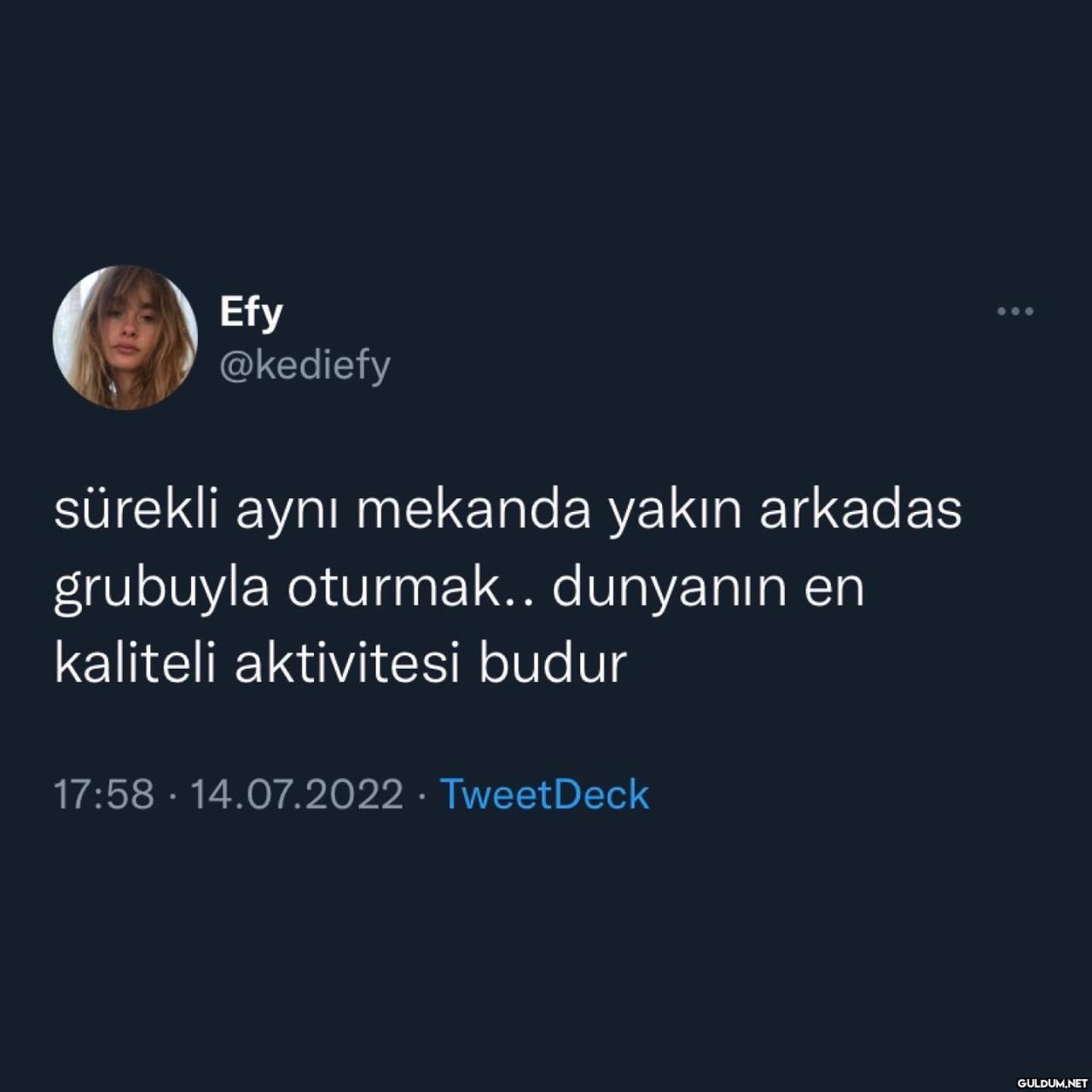The width and height of the screenshot is (1092, 1092).
Task: Visit the @kediefy handle link
Action: point(305,366)
